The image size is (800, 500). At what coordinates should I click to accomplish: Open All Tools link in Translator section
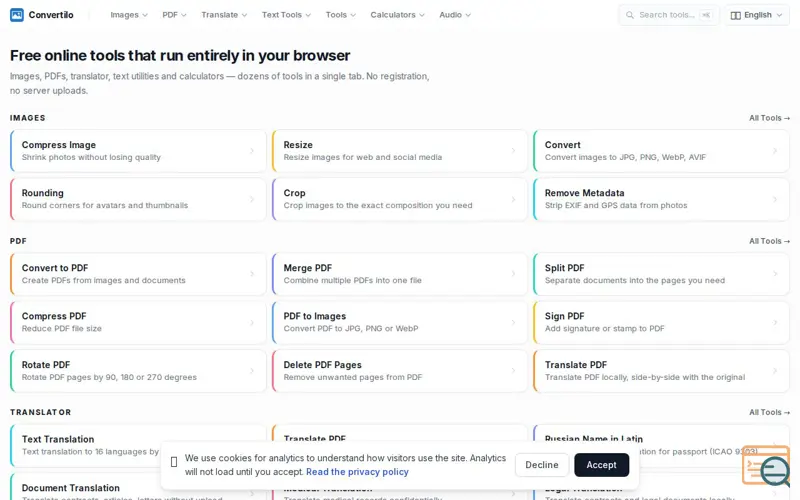tap(769, 412)
